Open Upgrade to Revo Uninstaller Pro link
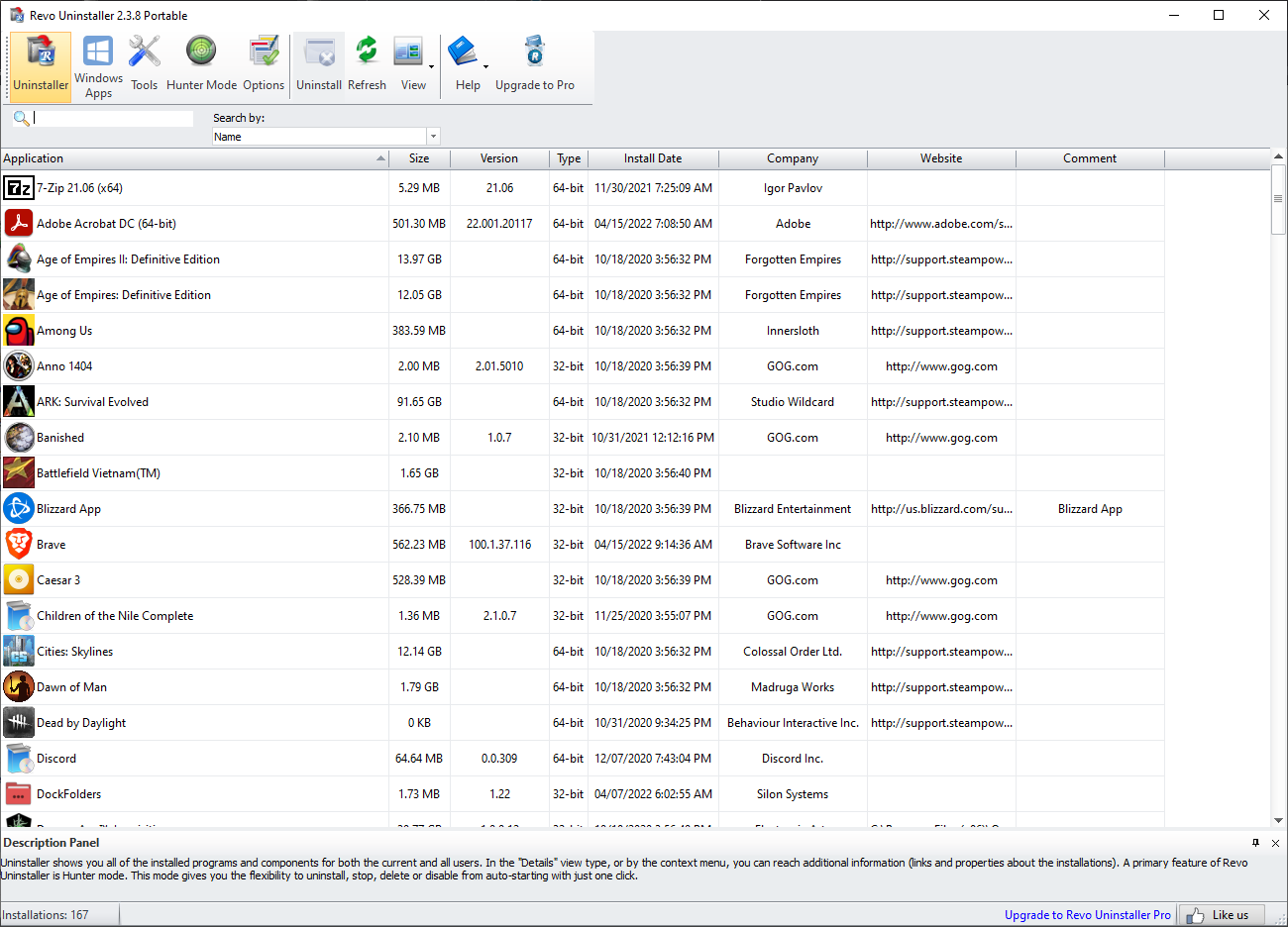Viewport: 1288px width, 927px height. 1087,915
